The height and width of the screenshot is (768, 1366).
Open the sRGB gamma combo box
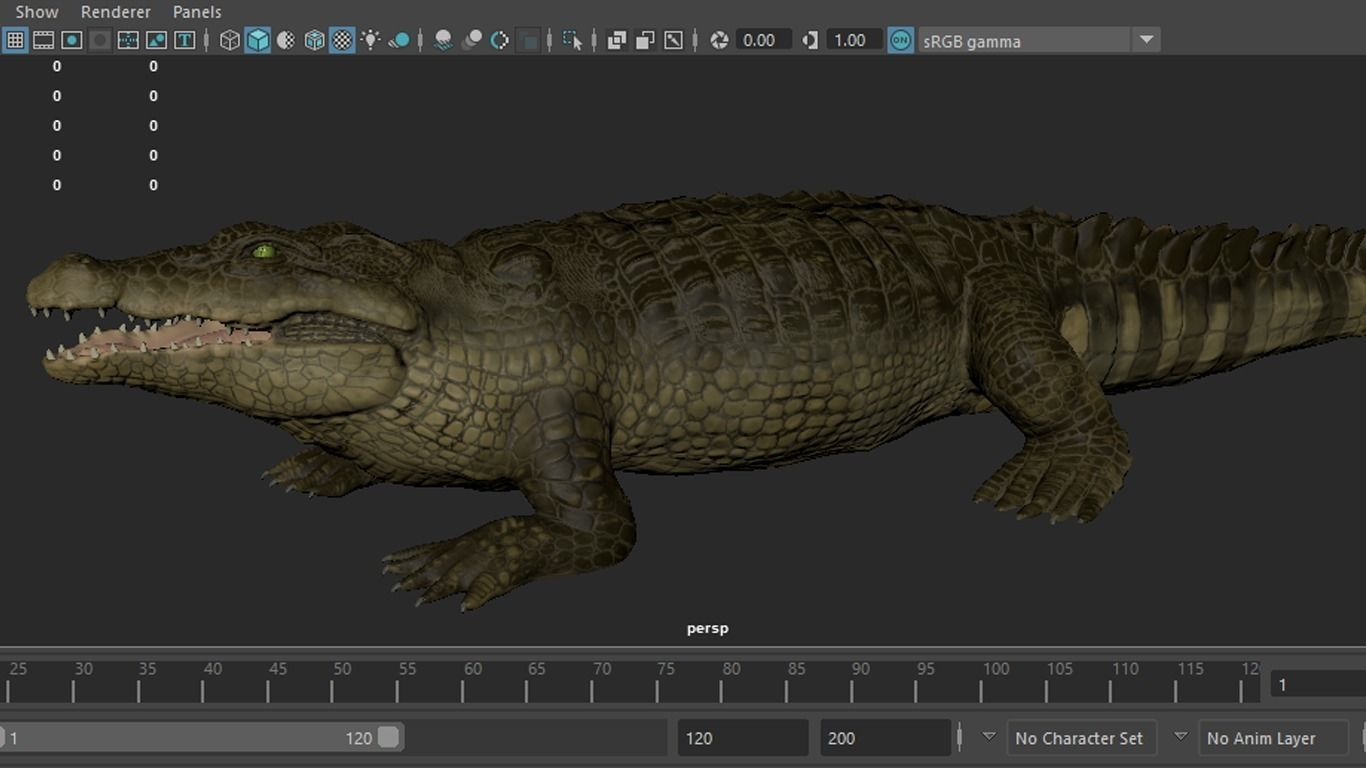pyautogui.click(x=1039, y=41)
